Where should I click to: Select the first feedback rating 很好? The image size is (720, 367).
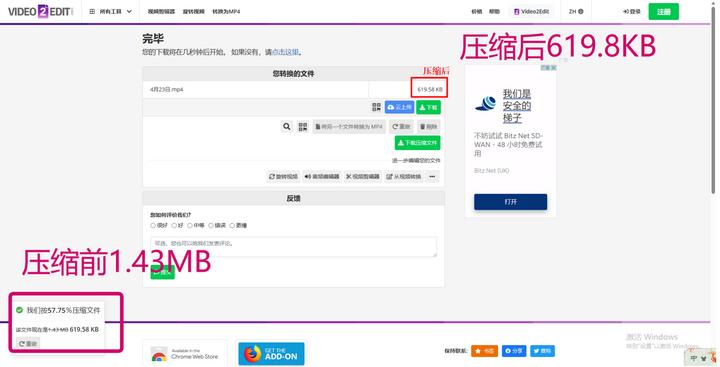153,226
